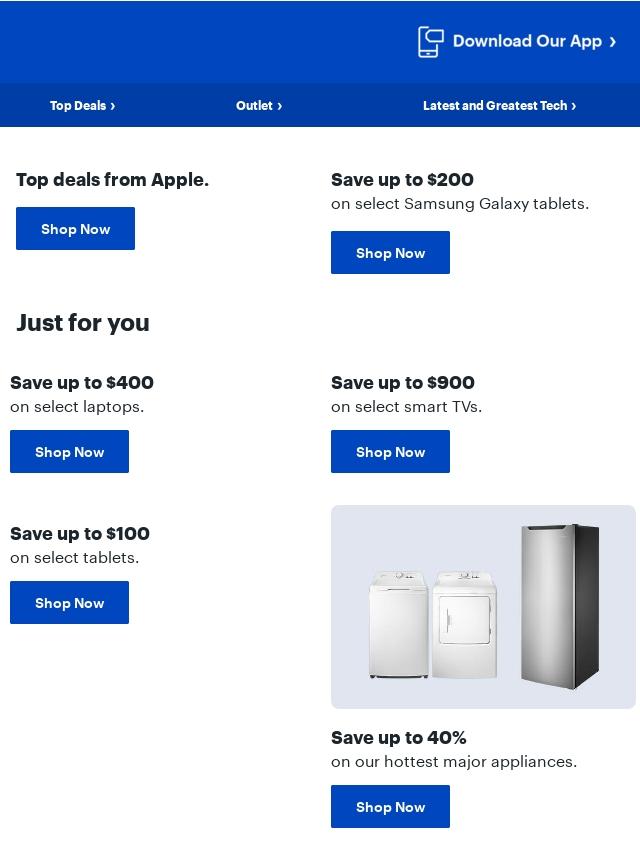The image size is (640, 854).
Task: Select the Save up to 40% heading
Action: [399, 737]
